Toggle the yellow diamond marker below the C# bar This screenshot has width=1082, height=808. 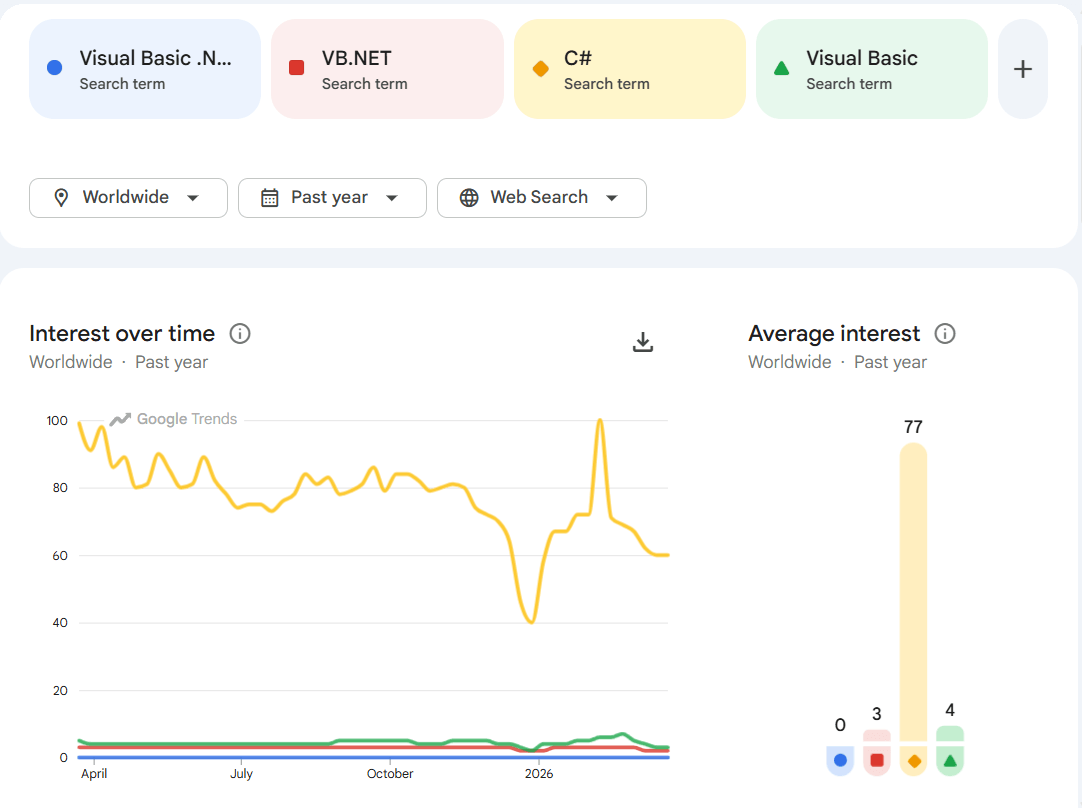(913, 761)
